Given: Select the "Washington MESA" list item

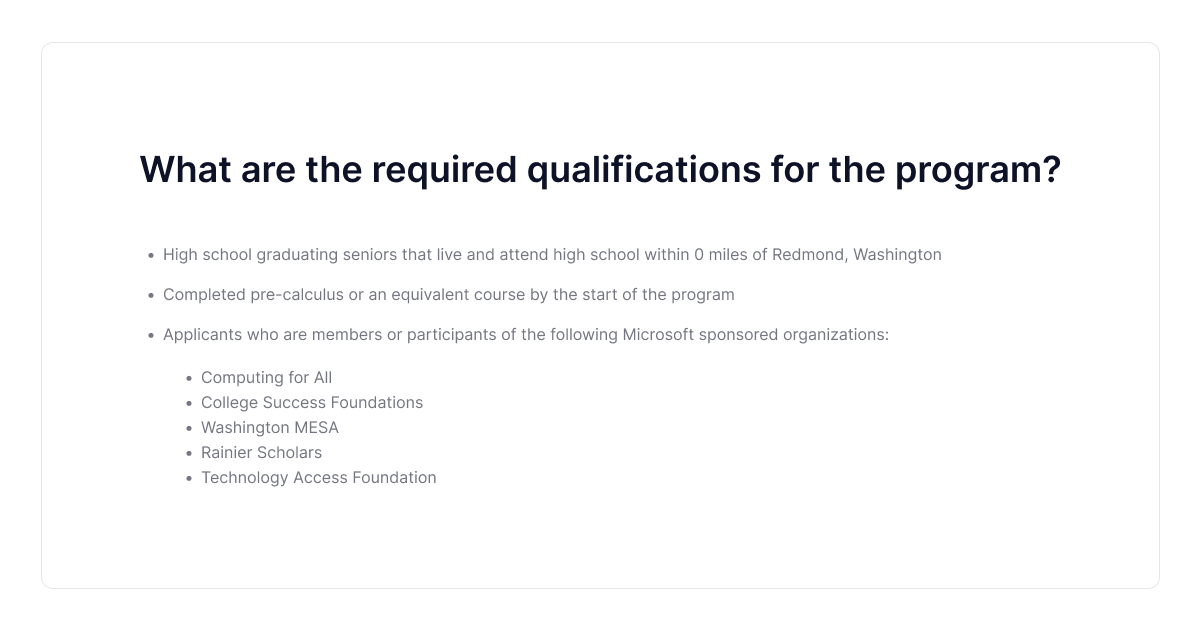Looking at the screenshot, I should click(x=270, y=427).
